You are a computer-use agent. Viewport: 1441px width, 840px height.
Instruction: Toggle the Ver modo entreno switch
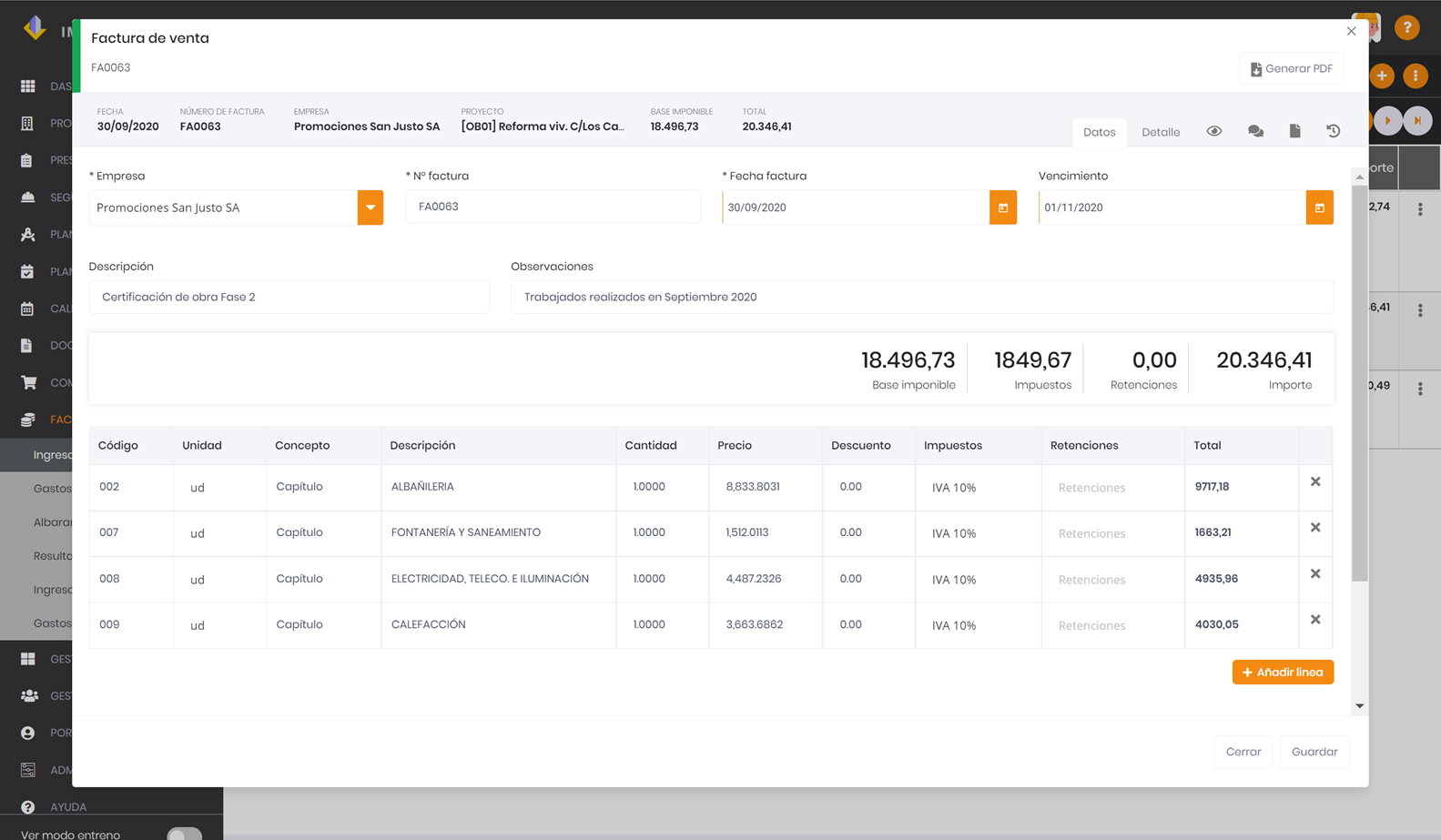184,834
